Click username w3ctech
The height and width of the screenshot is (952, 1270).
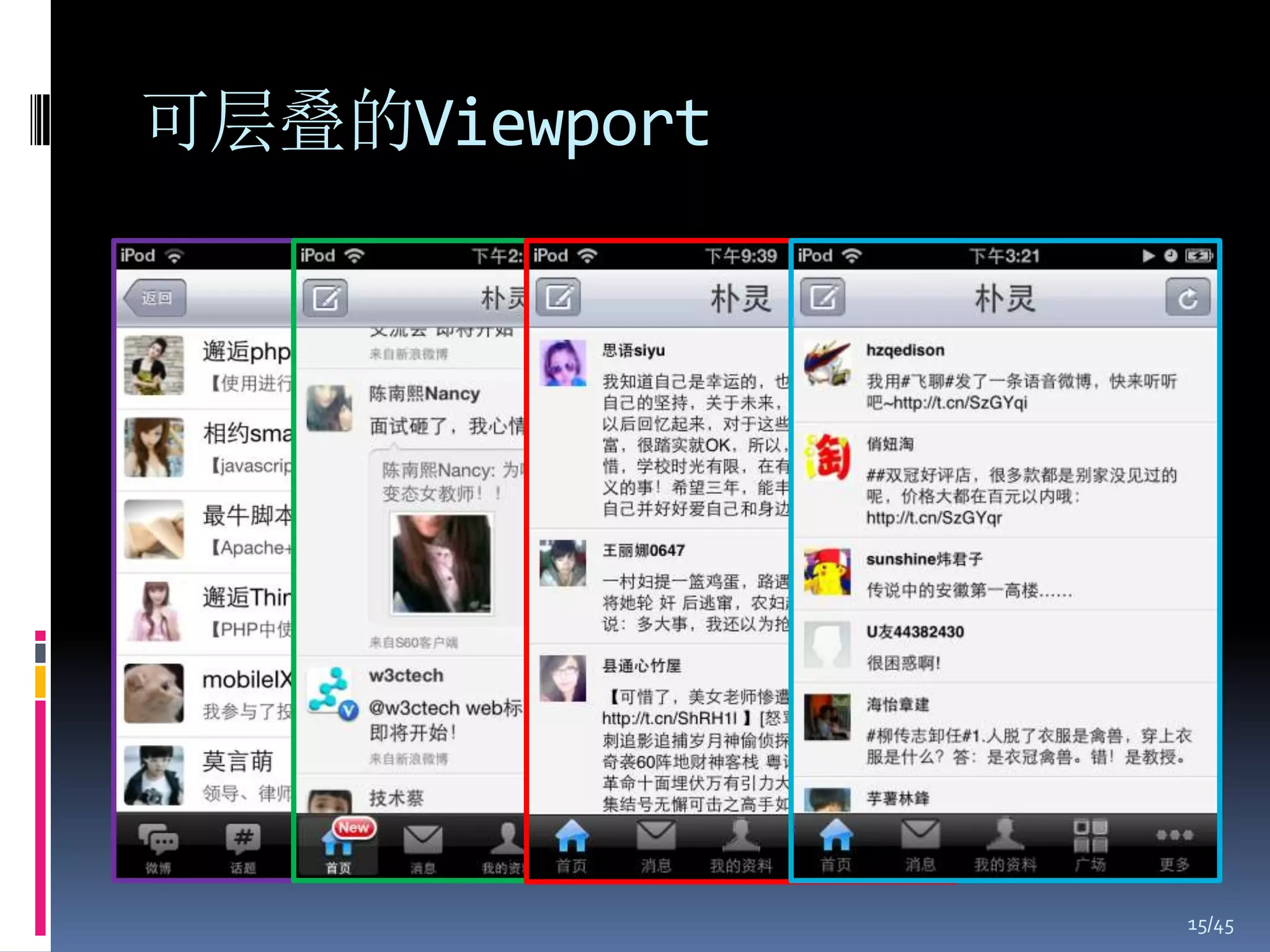tap(406, 675)
